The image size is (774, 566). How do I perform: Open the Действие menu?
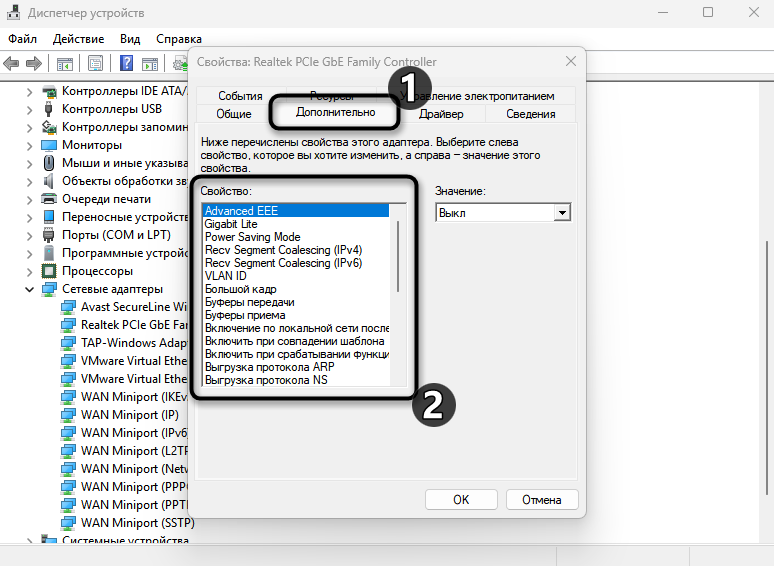pyautogui.click(x=78, y=38)
